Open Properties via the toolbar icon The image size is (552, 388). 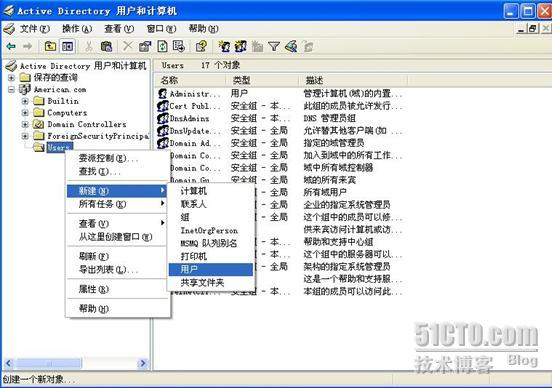[145, 46]
